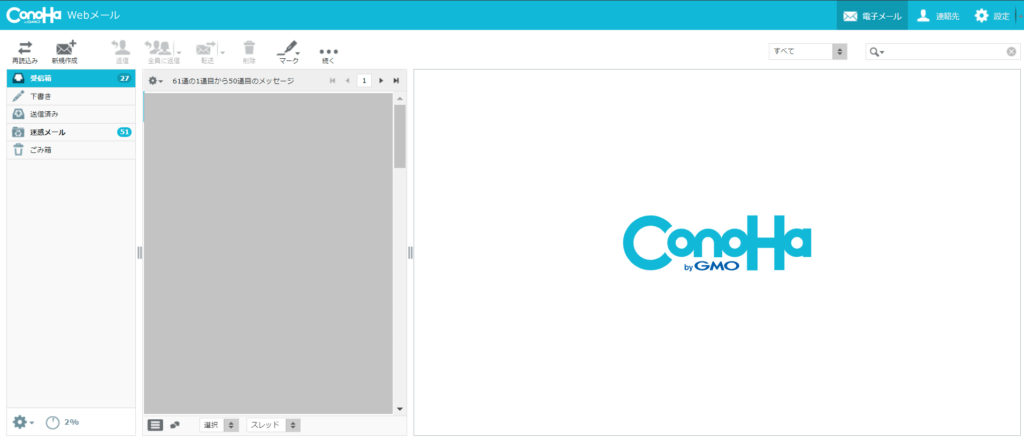Open the 選択 dropdown below message list
The image size is (1024, 445).
[219, 425]
